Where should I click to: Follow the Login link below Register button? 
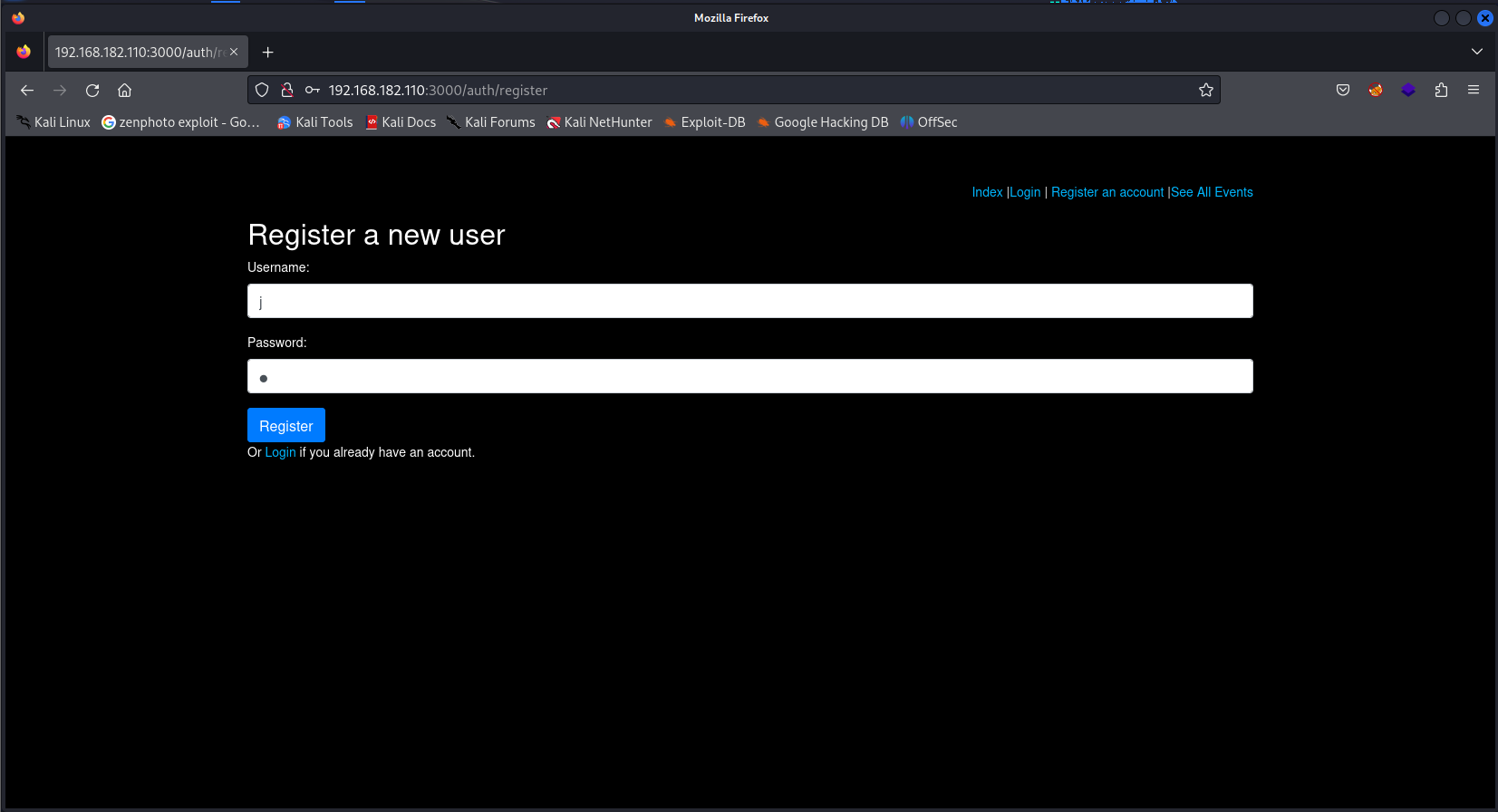(x=280, y=452)
